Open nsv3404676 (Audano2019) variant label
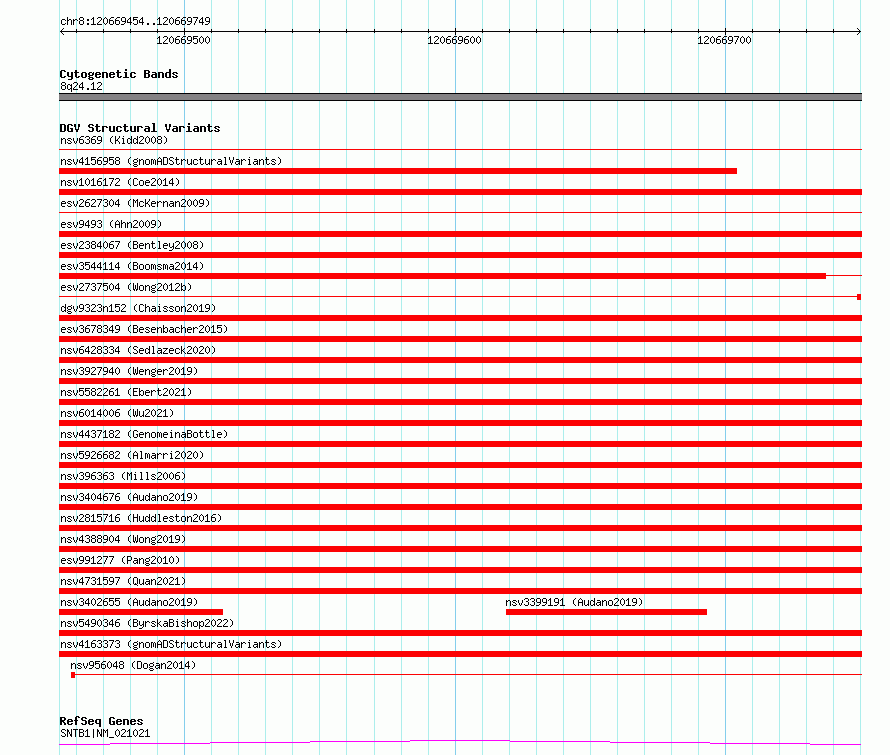Screen dimensions: 890x755 (129, 497)
